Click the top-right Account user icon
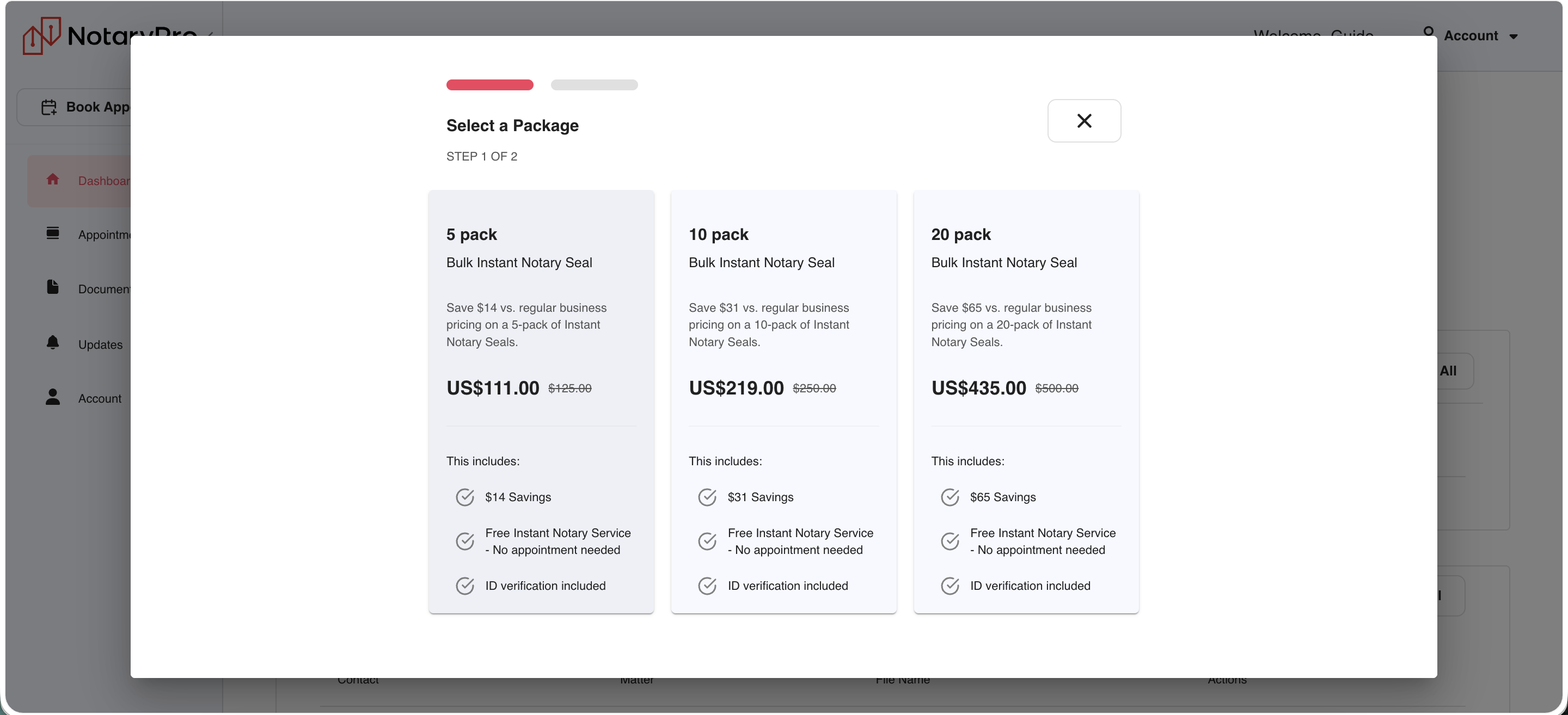The image size is (1568, 715). 1428,32
